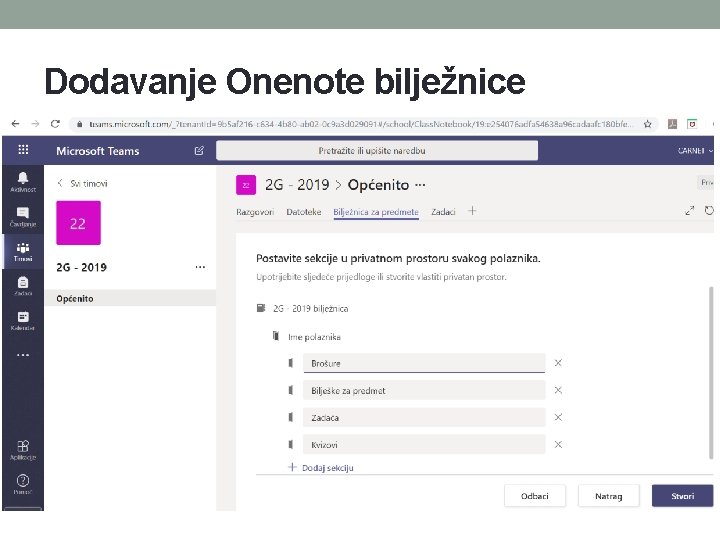This screenshot has height=540, width=720.
Task: Select the Bilježnica za predmete tab
Action: (x=376, y=212)
